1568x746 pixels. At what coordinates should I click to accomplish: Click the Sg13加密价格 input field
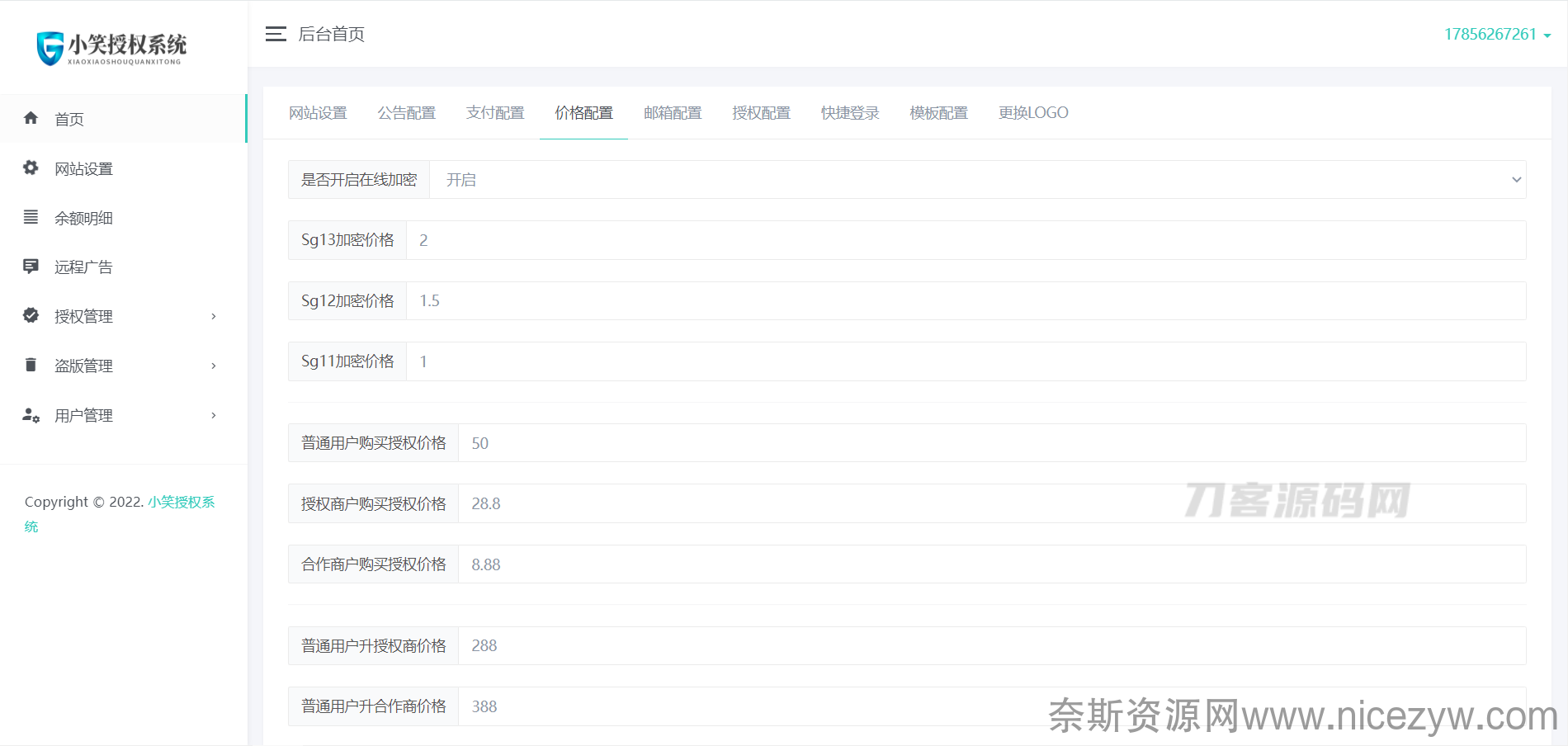[x=966, y=240]
